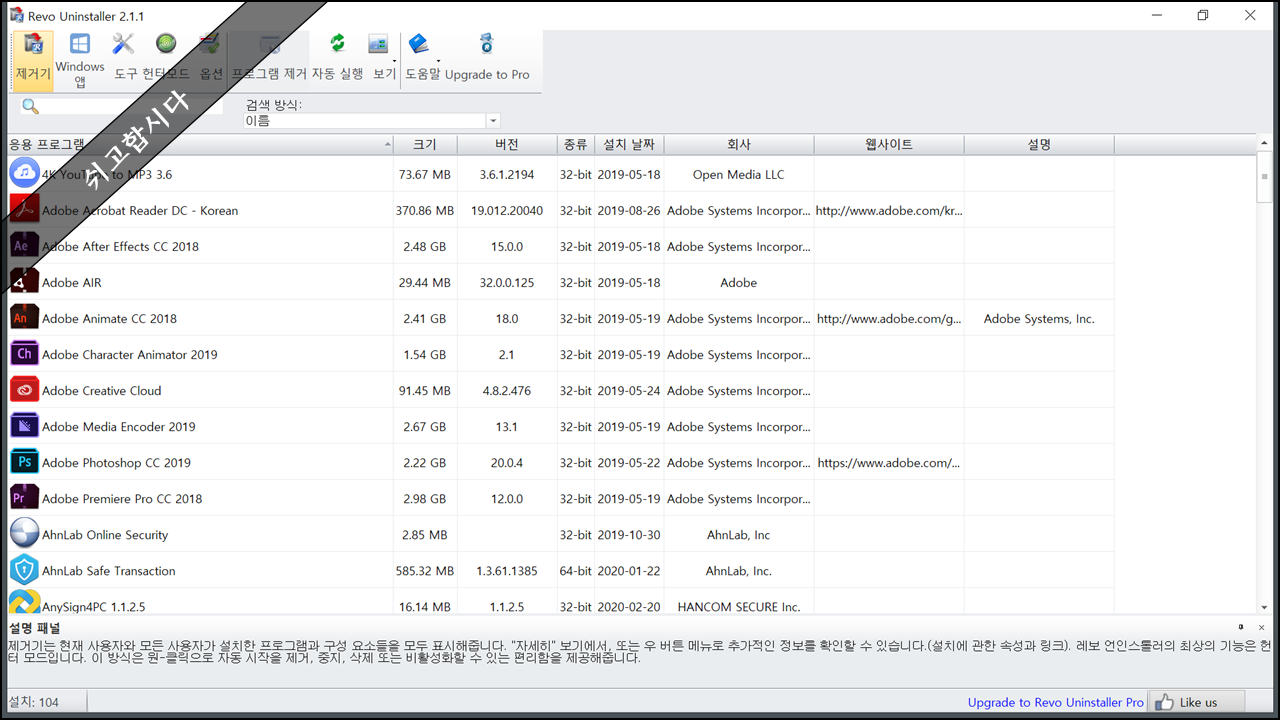Expand the 도움말 dropdown arrow
Viewport: 1280px width, 720px height.
coord(437,60)
